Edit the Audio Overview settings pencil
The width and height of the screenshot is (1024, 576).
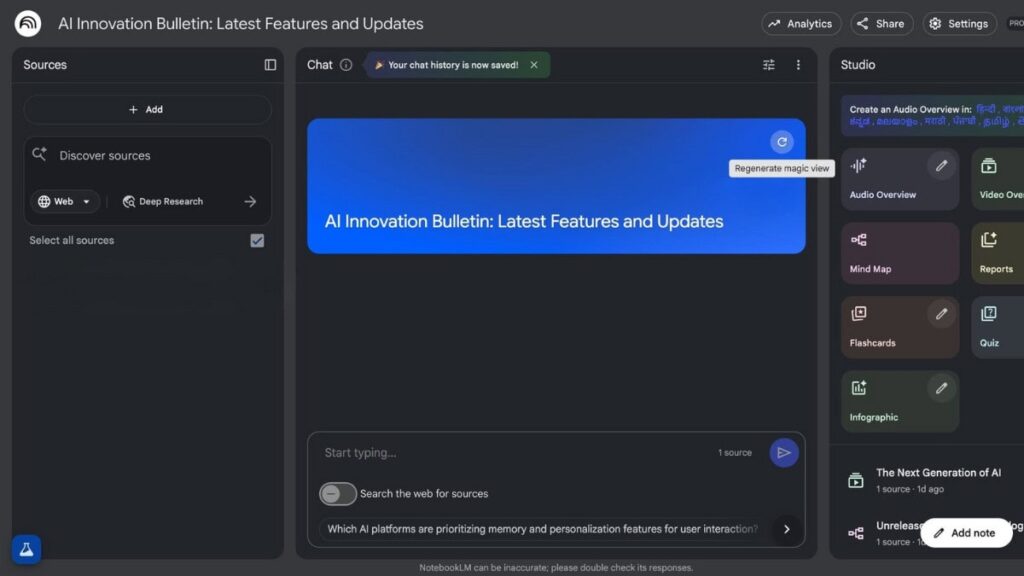[x=941, y=166]
